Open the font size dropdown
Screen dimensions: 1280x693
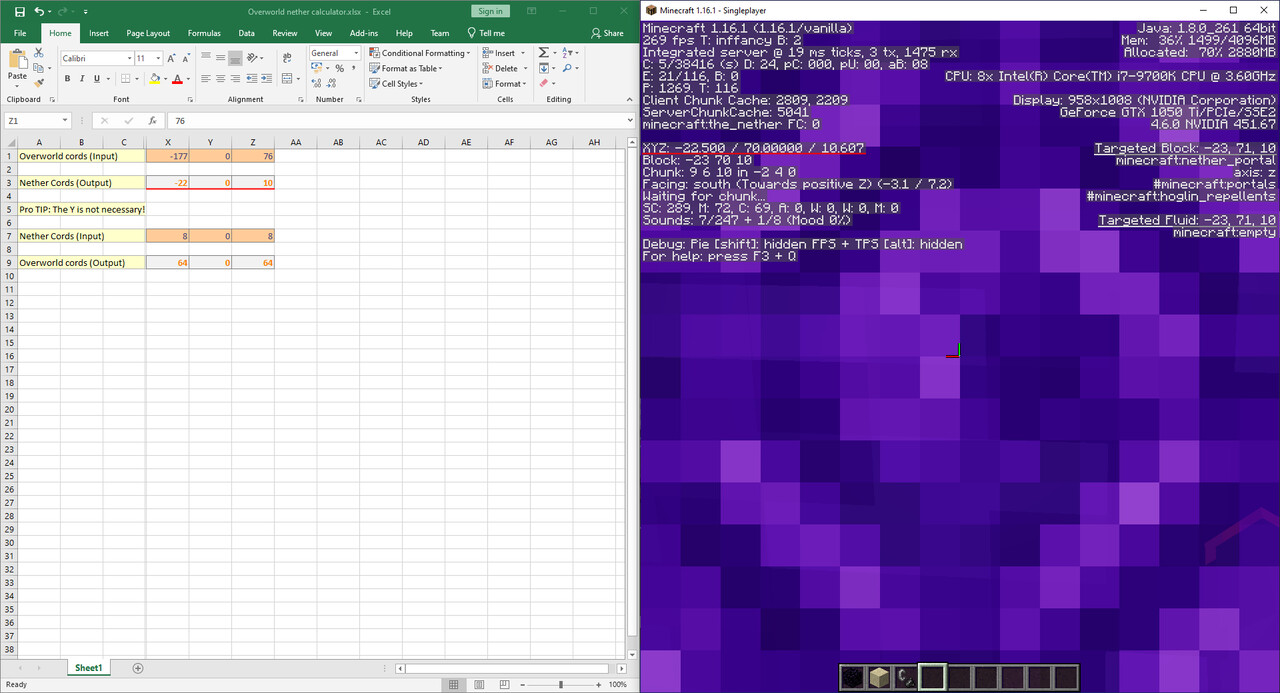click(x=157, y=58)
